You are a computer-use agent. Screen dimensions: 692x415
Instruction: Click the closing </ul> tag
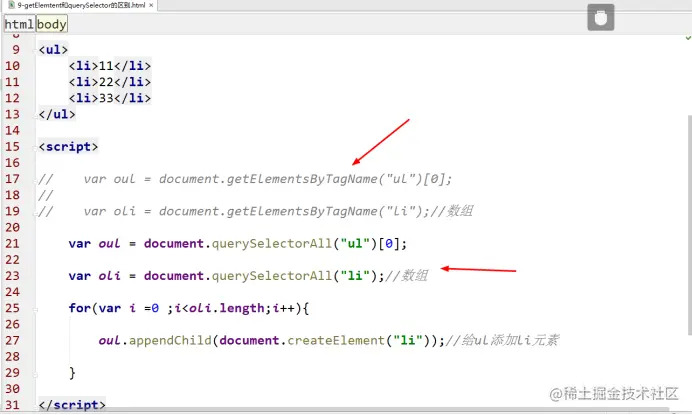coord(57,114)
